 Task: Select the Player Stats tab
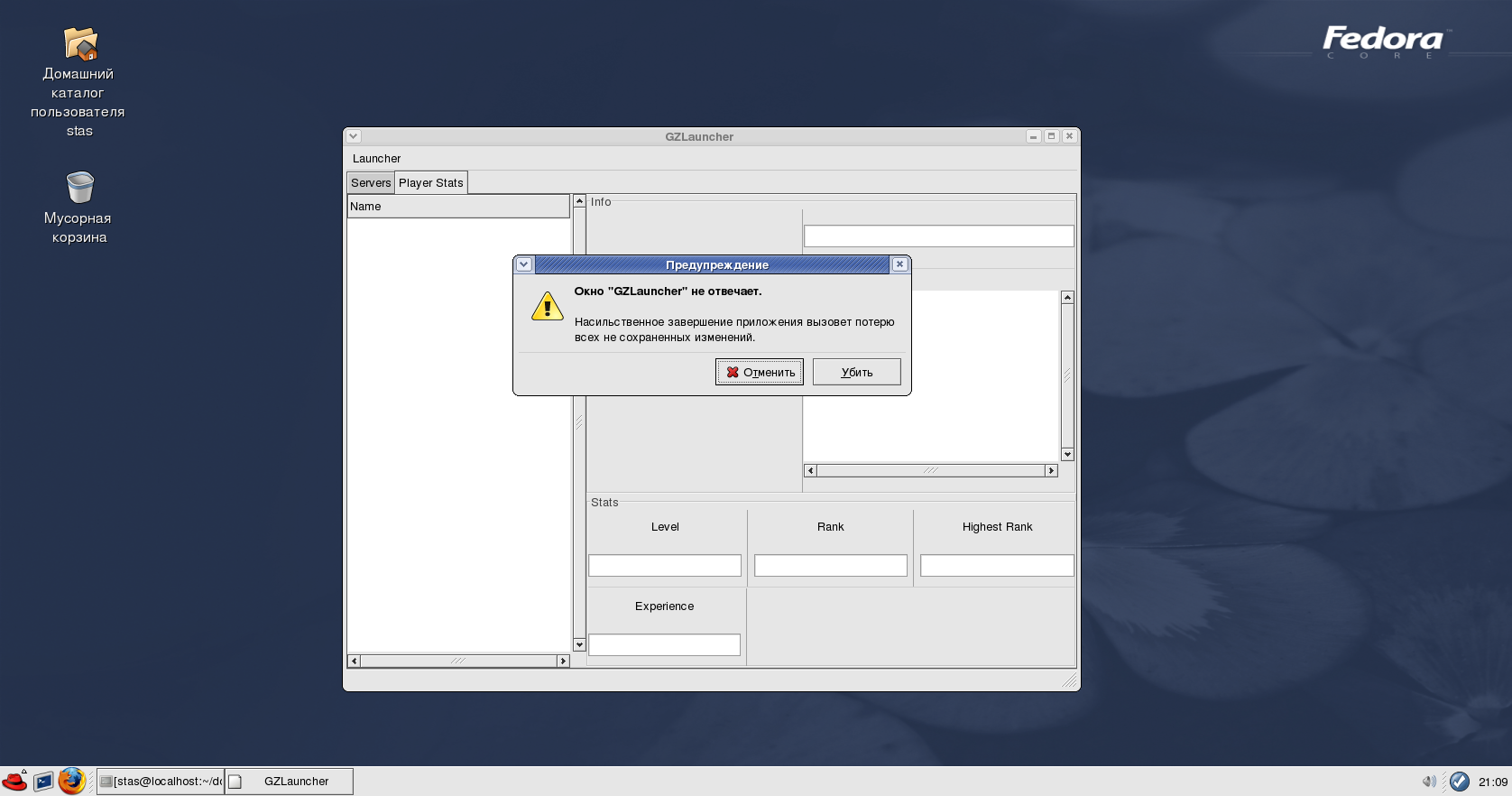[x=431, y=183]
